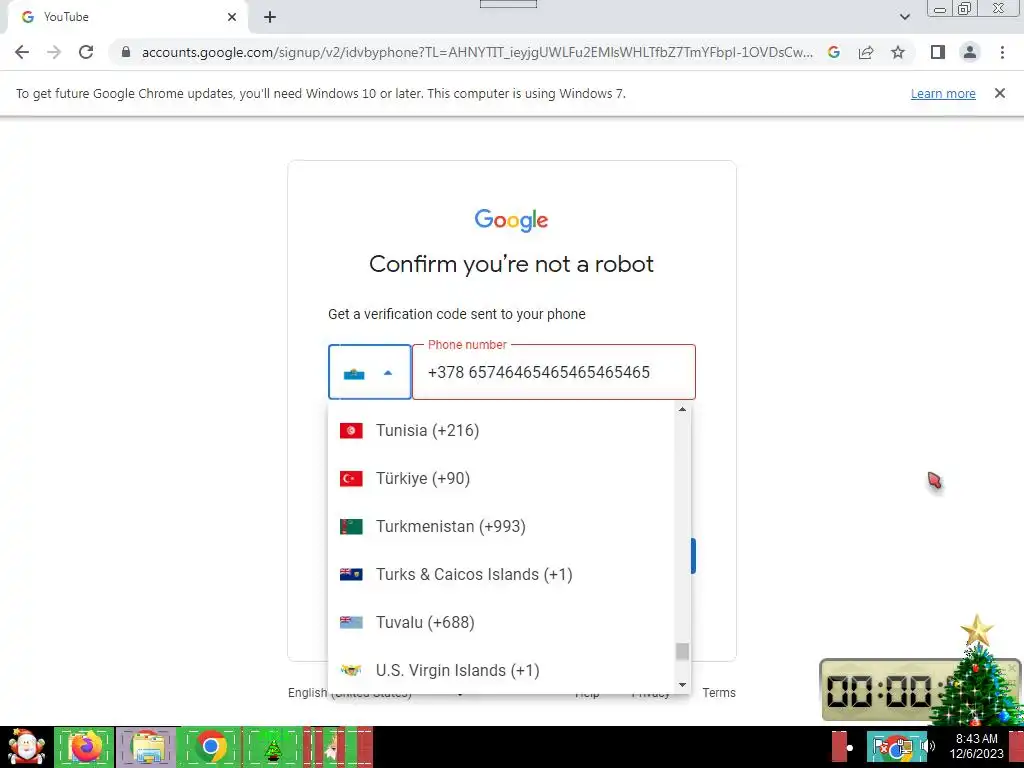Open volume speaker tray icon
1024x768 pixels.
pyautogui.click(x=929, y=747)
